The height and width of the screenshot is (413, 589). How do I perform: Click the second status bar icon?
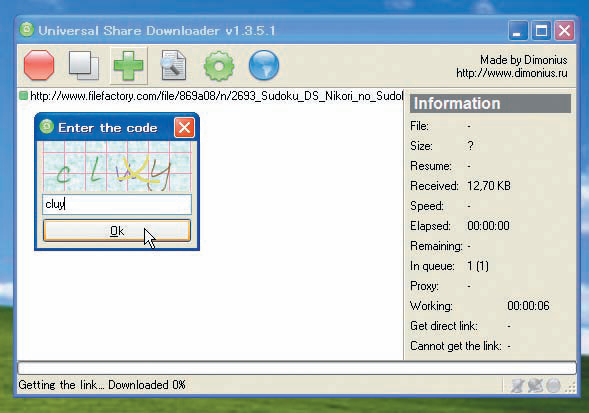(x=535, y=386)
